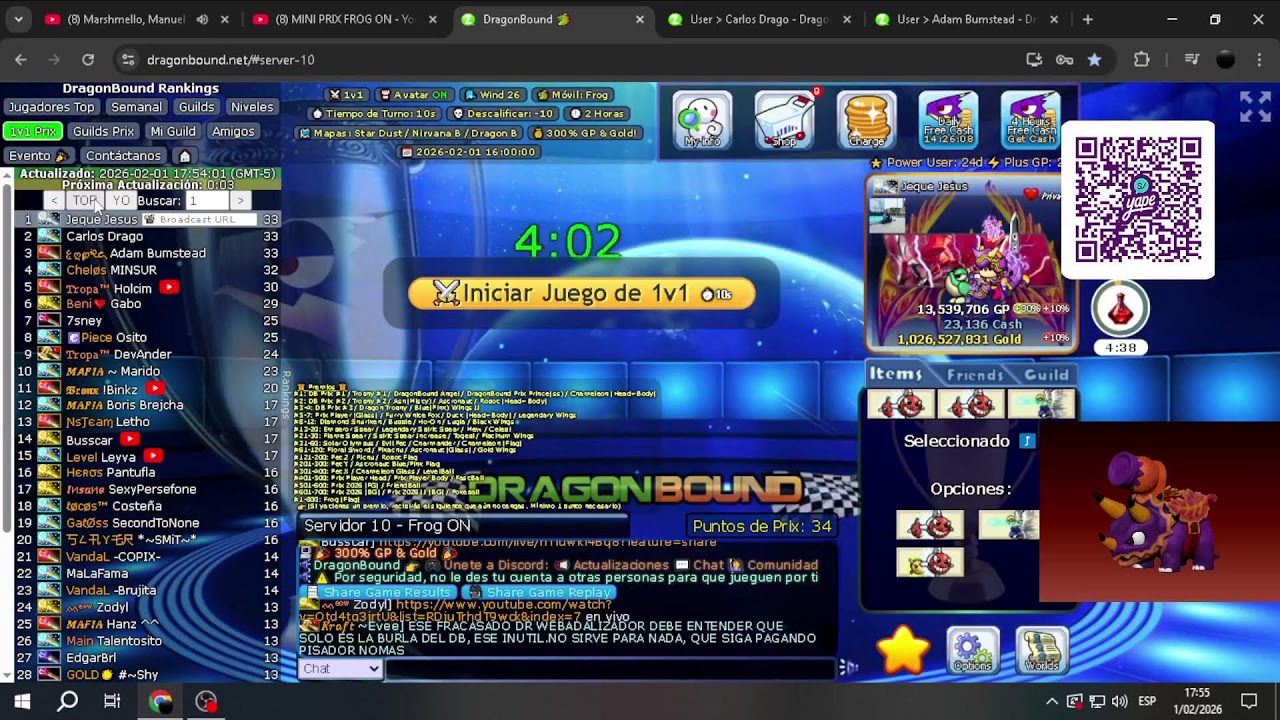This screenshot has width=1280, height=720.
Task: Open the Chat channel dropdown
Action: coord(341,669)
